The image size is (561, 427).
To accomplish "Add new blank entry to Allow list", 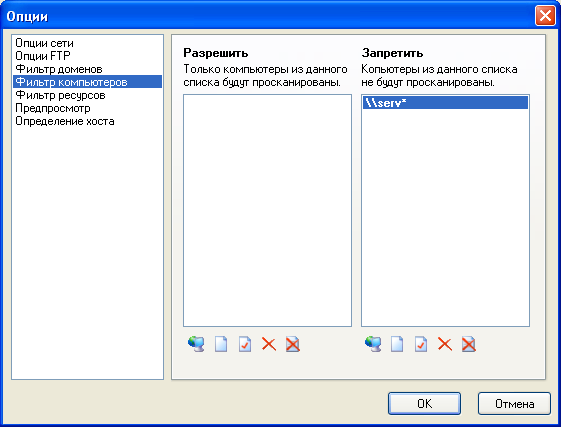I will pos(221,344).
